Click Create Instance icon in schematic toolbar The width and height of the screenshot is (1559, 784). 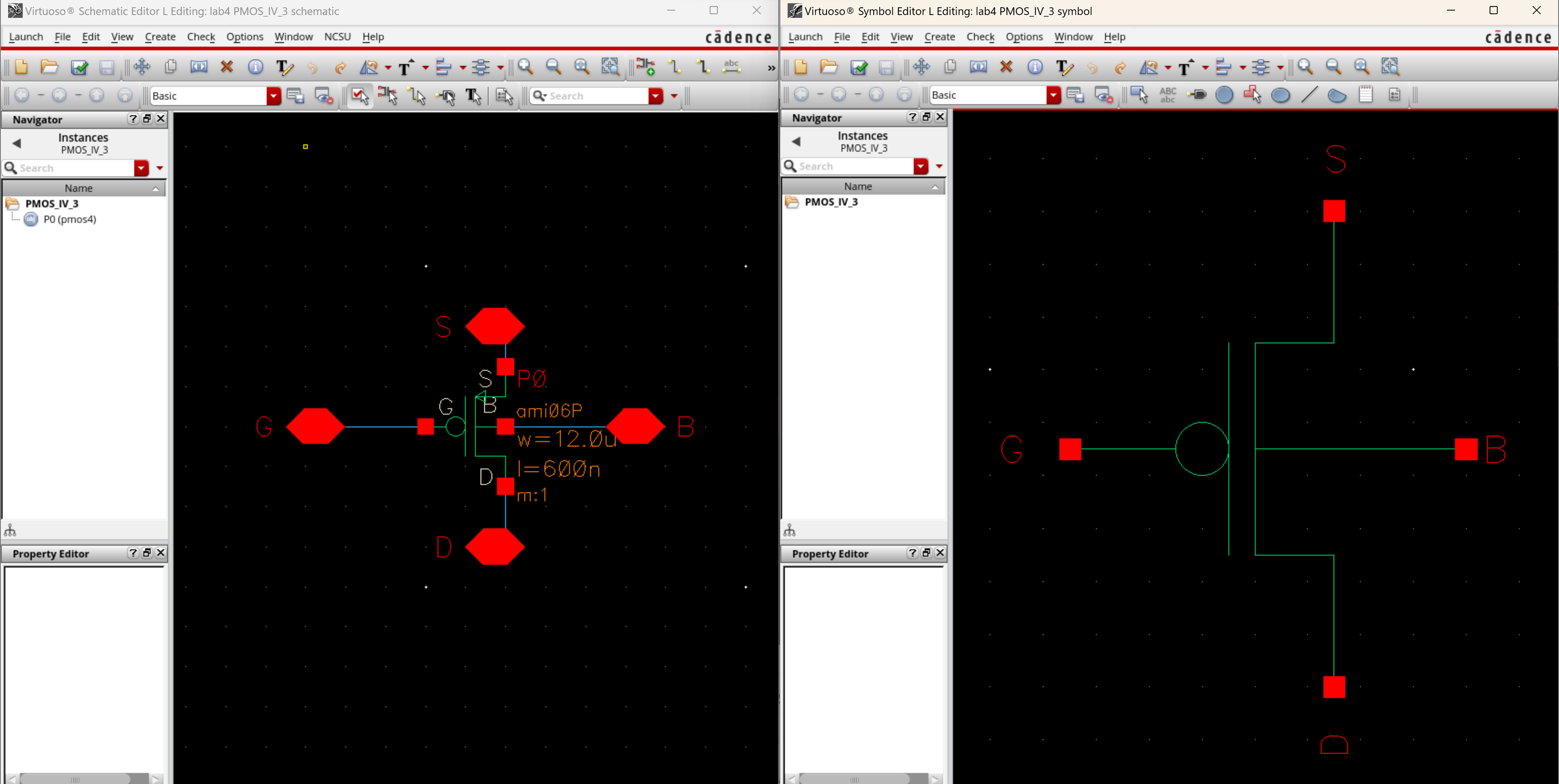(x=645, y=67)
